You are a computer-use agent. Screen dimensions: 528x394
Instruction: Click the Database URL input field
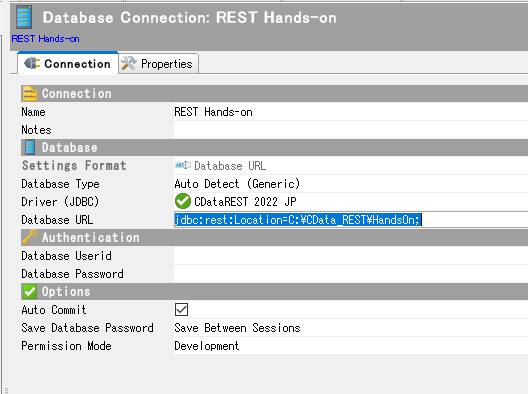(x=351, y=220)
